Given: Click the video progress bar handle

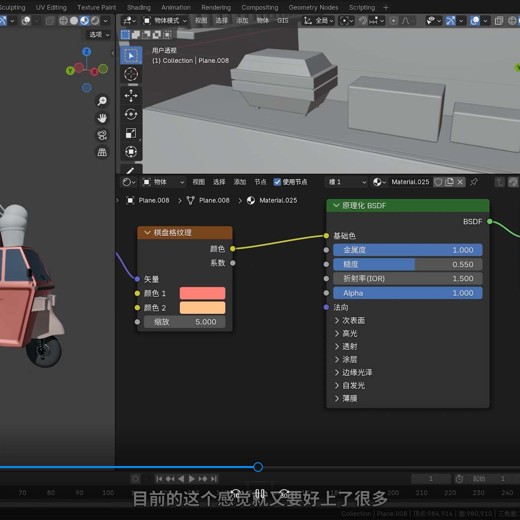Looking at the screenshot, I should pos(258,467).
